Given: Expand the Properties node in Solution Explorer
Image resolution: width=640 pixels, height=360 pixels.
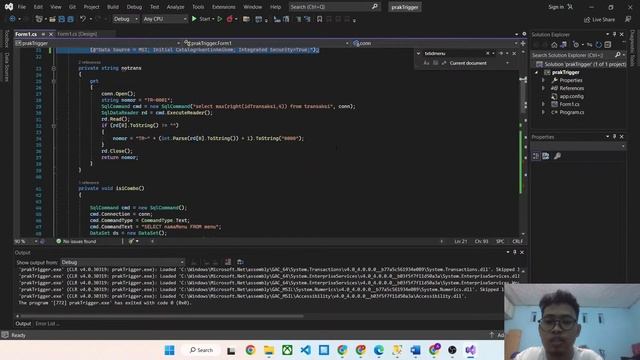Looking at the screenshot, I should click(x=543, y=80).
